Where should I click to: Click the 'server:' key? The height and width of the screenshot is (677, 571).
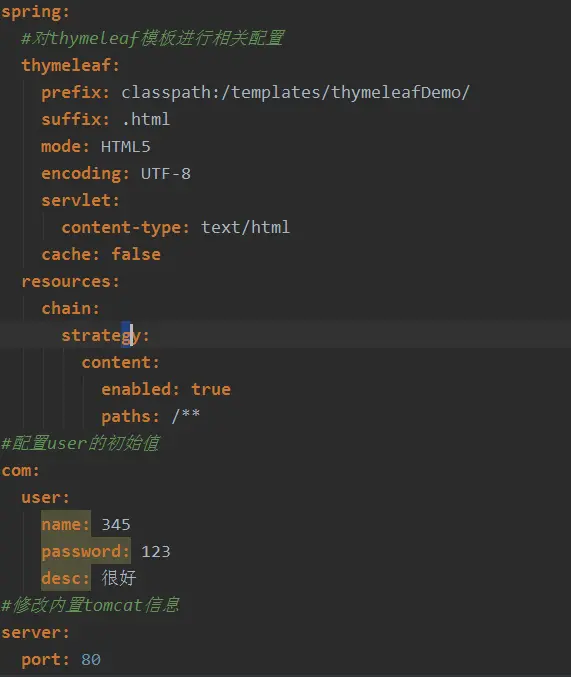(35, 633)
